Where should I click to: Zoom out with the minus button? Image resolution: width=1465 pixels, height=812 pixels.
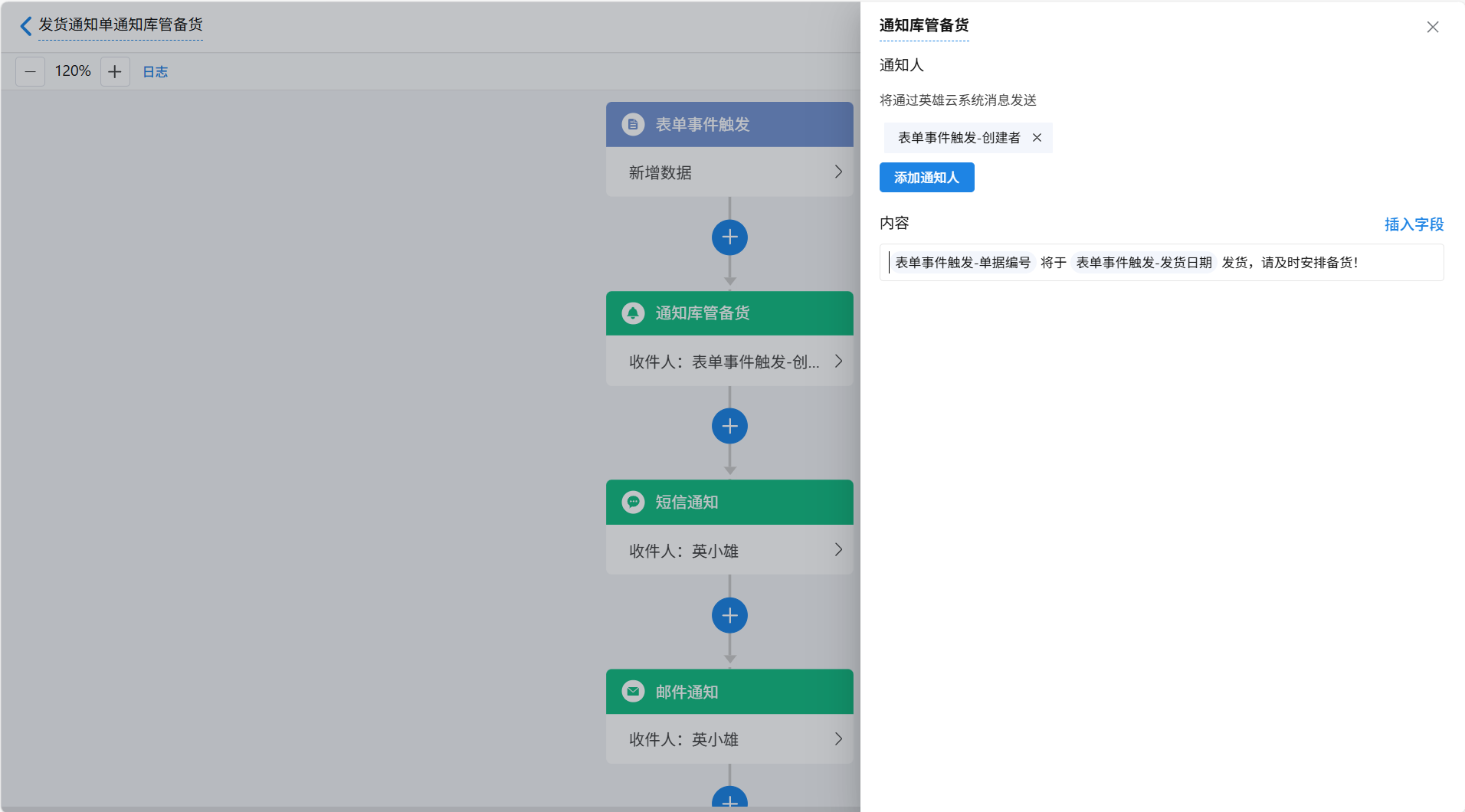pyautogui.click(x=30, y=72)
